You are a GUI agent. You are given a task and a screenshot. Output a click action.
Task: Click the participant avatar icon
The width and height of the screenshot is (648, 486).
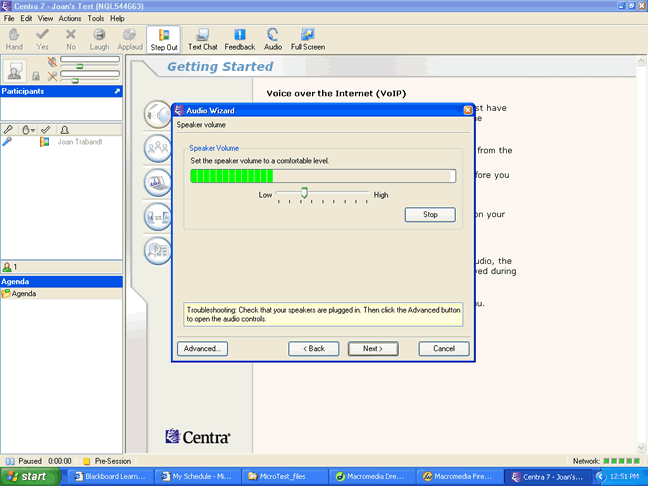point(14,70)
